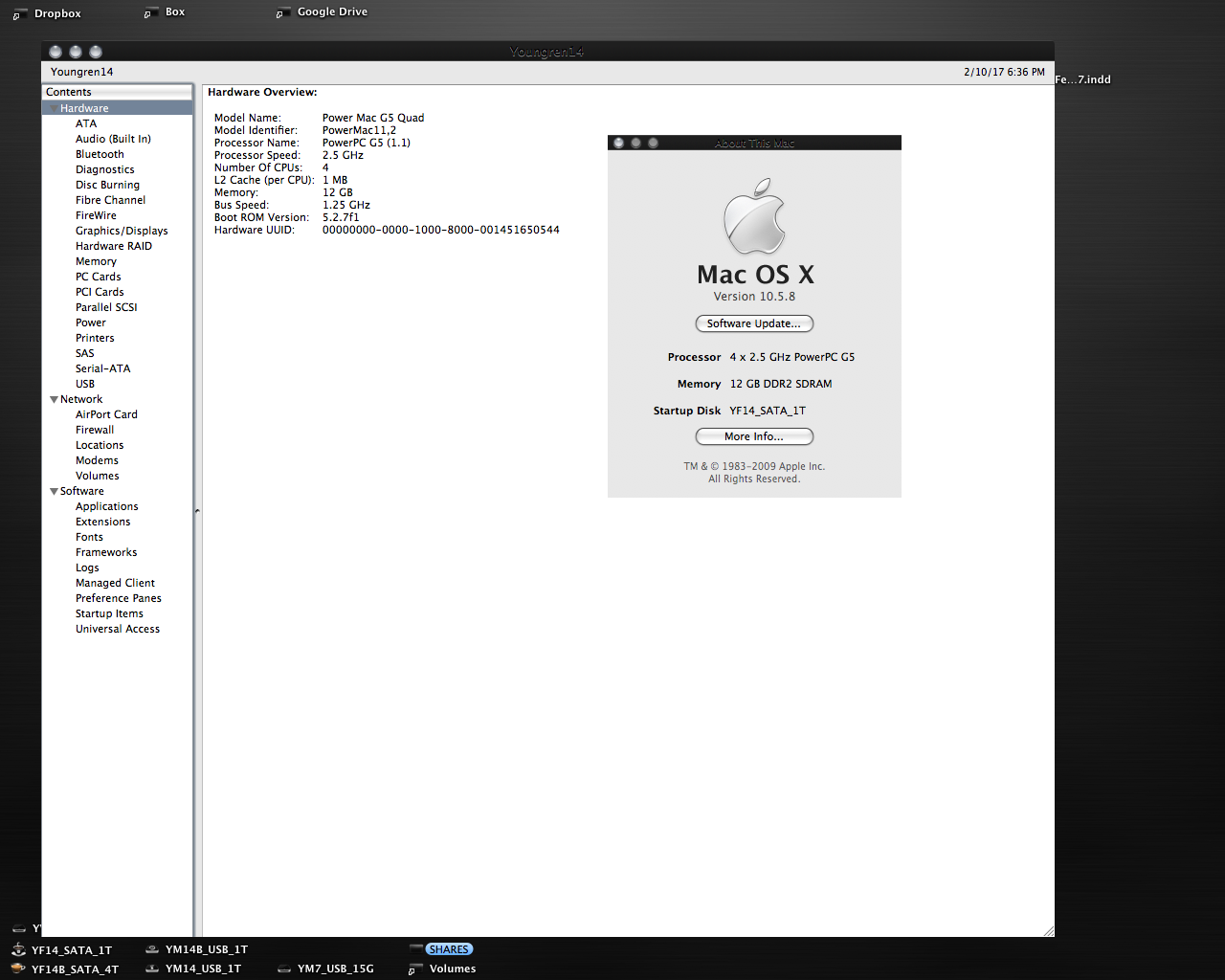
Task: Select Disc Burning entry
Action: click(107, 185)
